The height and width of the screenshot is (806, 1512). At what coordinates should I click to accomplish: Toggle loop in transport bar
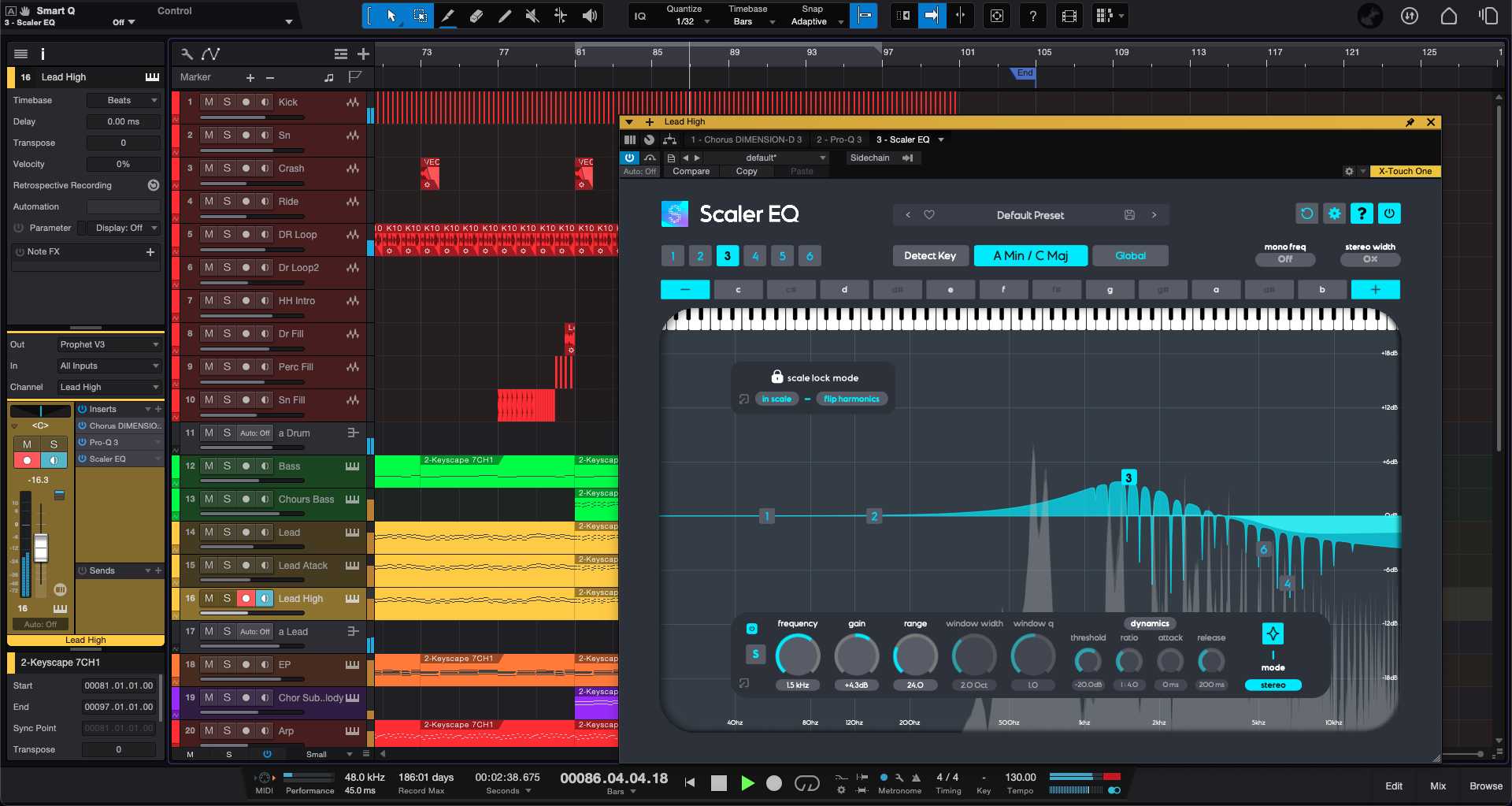tap(807, 782)
